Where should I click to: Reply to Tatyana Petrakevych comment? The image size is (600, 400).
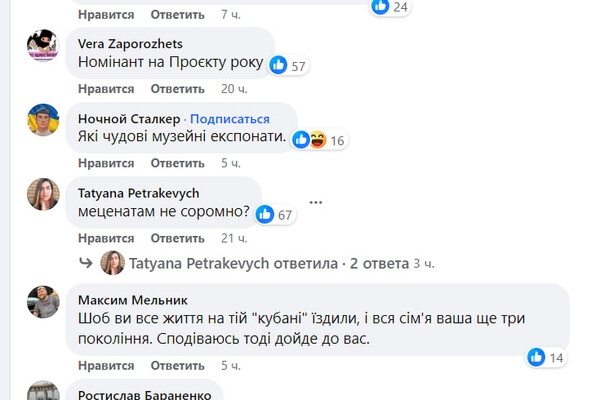(177, 237)
